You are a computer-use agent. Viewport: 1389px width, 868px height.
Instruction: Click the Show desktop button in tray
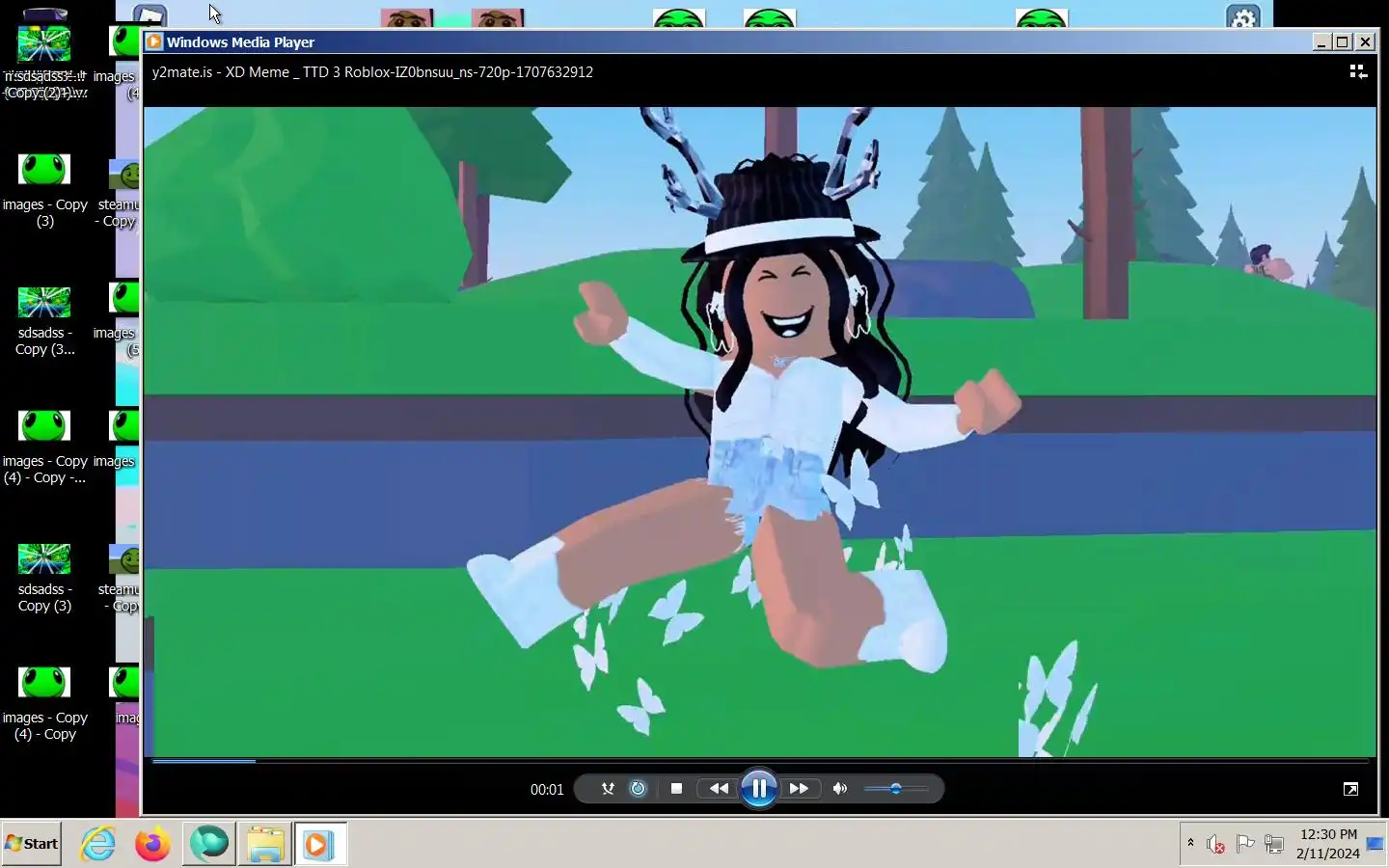tap(1375, 844)
